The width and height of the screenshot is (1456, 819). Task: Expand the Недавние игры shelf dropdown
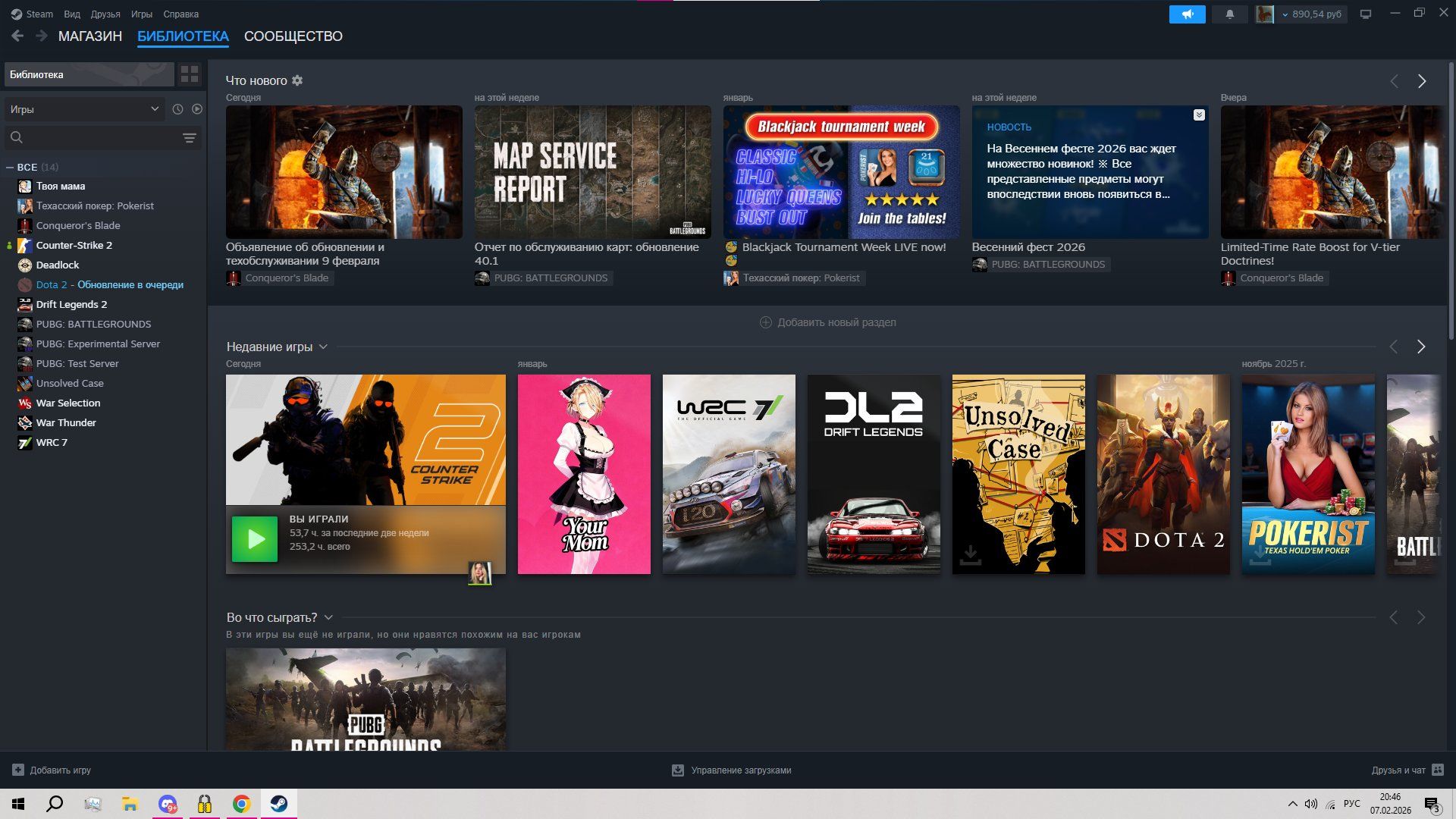point(323,347)
